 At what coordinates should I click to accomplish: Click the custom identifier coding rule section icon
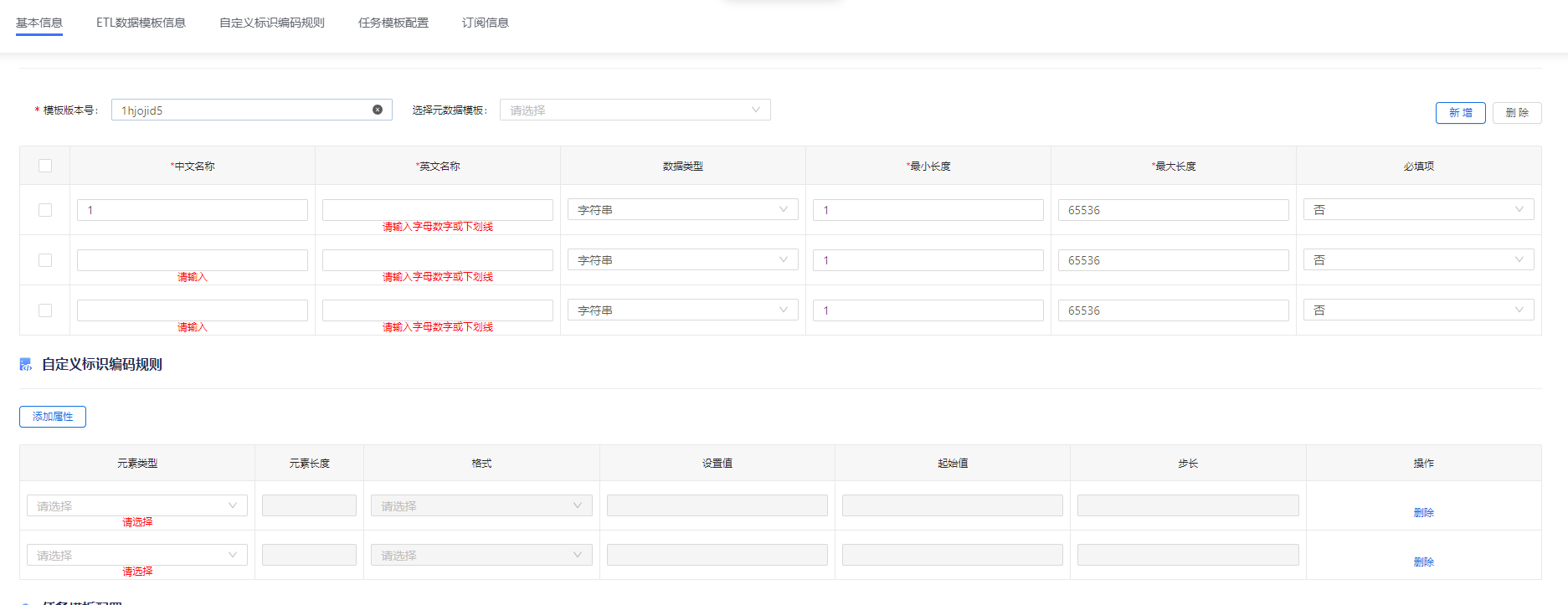(x=26, y=365)
